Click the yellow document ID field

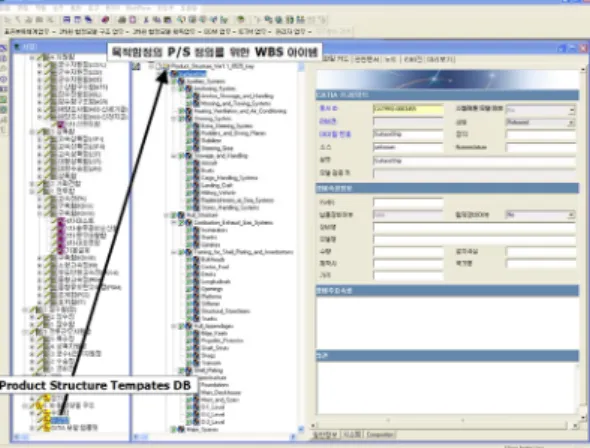tap(408, 109)
